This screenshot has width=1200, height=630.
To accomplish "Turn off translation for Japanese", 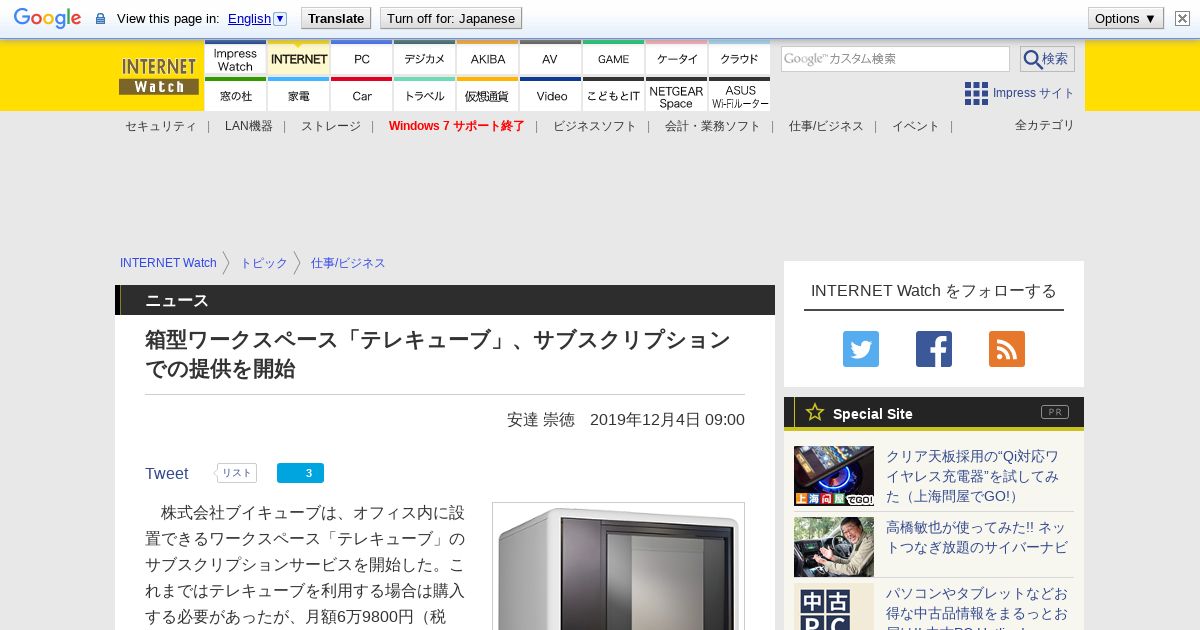I will [x=450, y=18].
